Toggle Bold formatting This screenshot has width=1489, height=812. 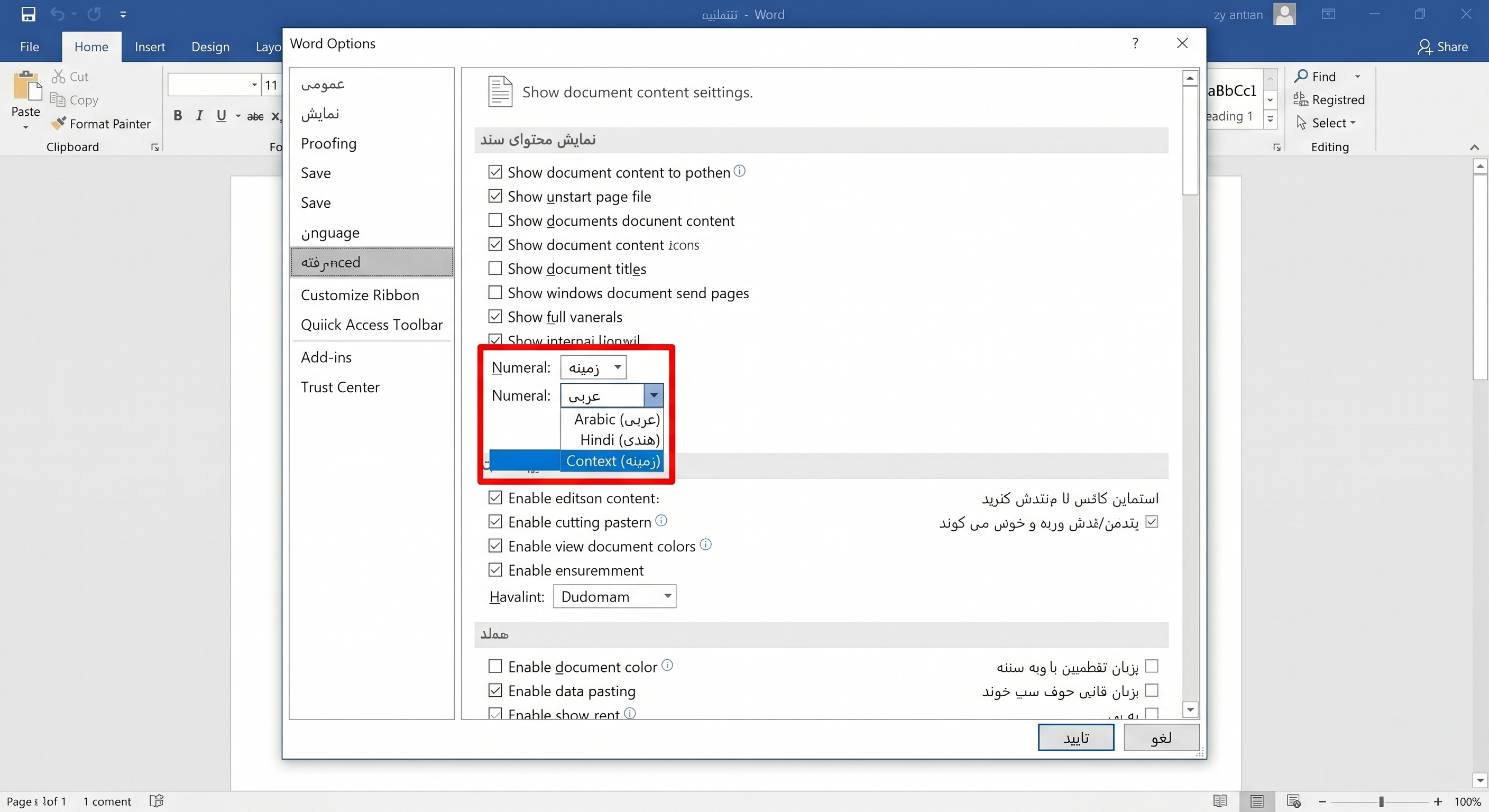(x=178, y=116)
